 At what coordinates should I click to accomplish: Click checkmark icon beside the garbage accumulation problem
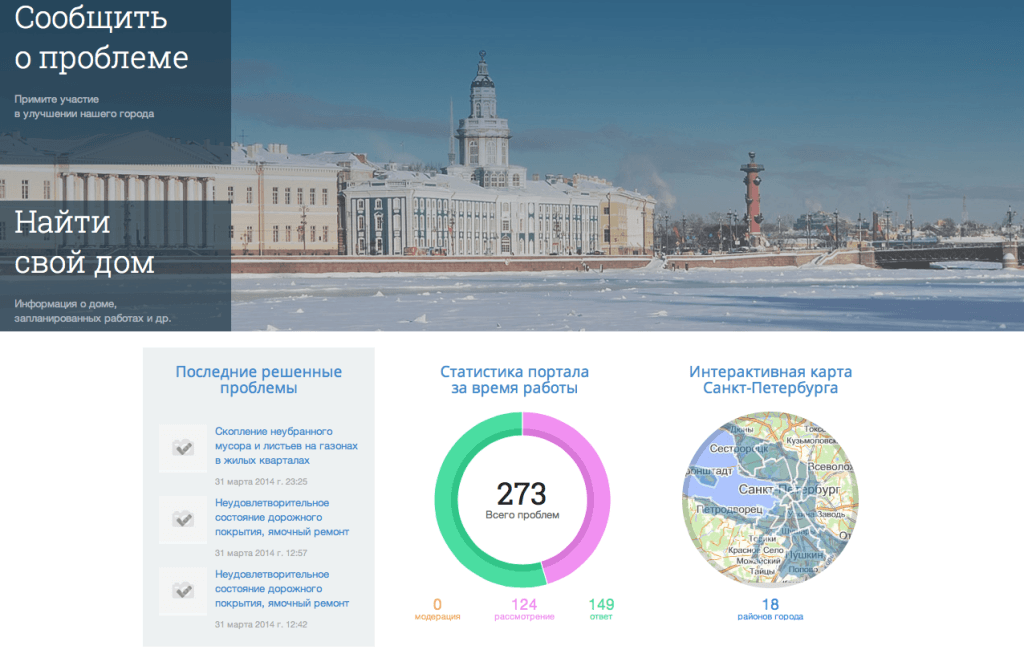183,448
